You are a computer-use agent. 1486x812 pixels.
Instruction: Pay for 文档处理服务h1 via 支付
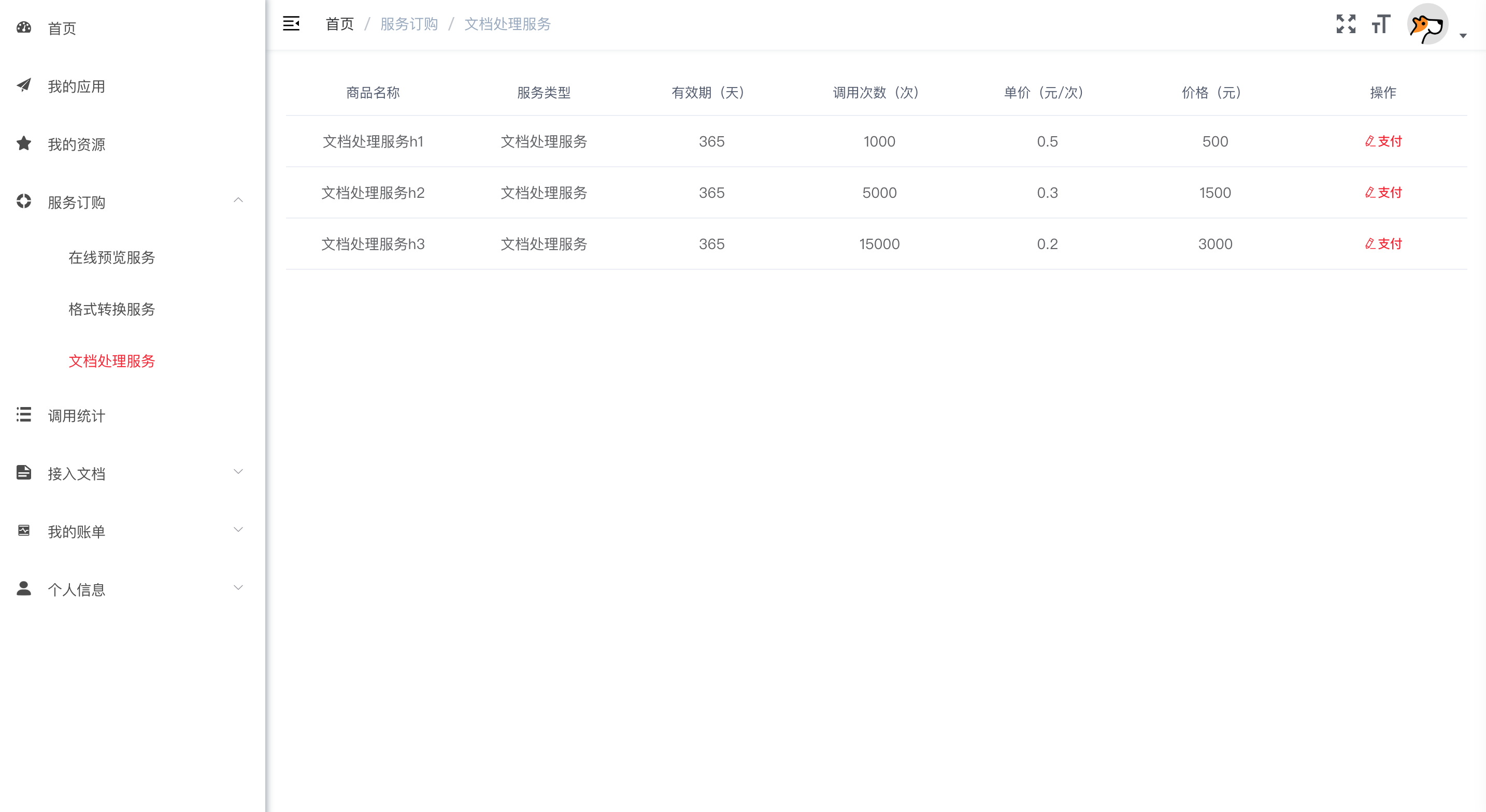1383,141
